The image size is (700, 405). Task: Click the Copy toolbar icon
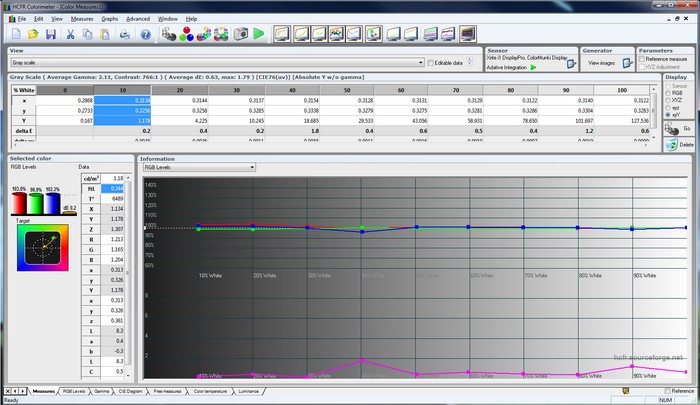(88, 34)
